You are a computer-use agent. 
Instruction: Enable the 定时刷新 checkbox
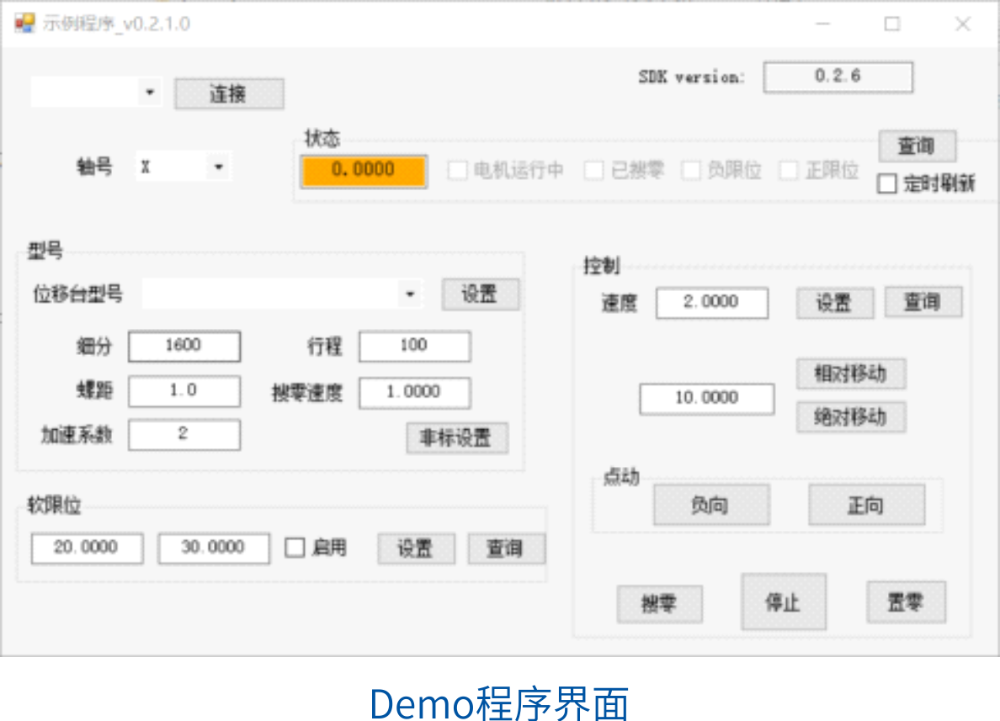(887, 184)
